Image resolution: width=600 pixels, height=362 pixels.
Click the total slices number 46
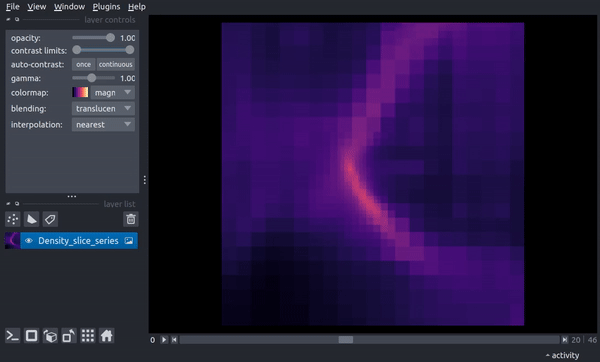click(x=592, y=340)
